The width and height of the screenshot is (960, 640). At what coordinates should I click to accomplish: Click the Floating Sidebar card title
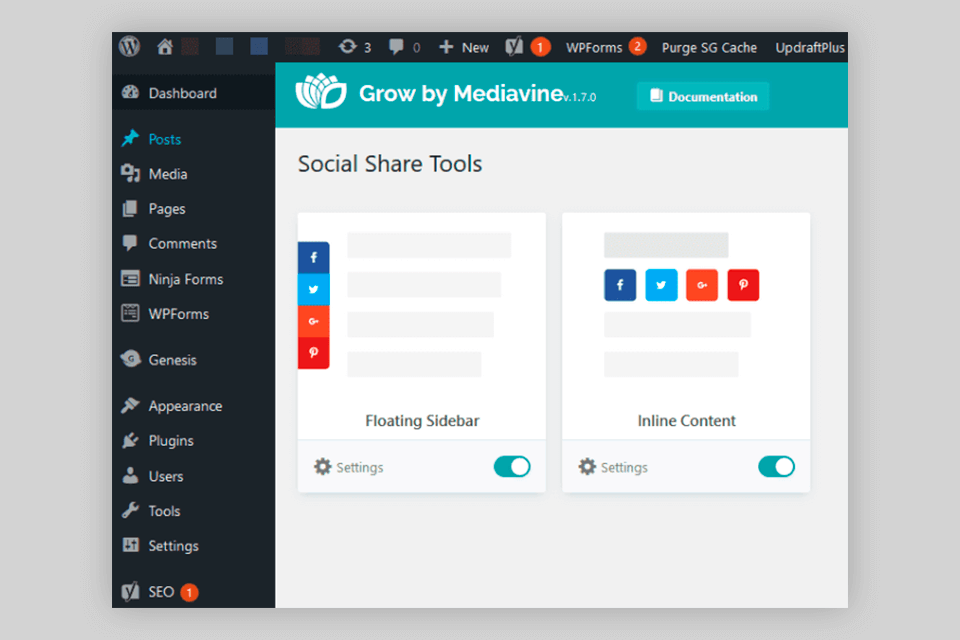coord(422,421)
